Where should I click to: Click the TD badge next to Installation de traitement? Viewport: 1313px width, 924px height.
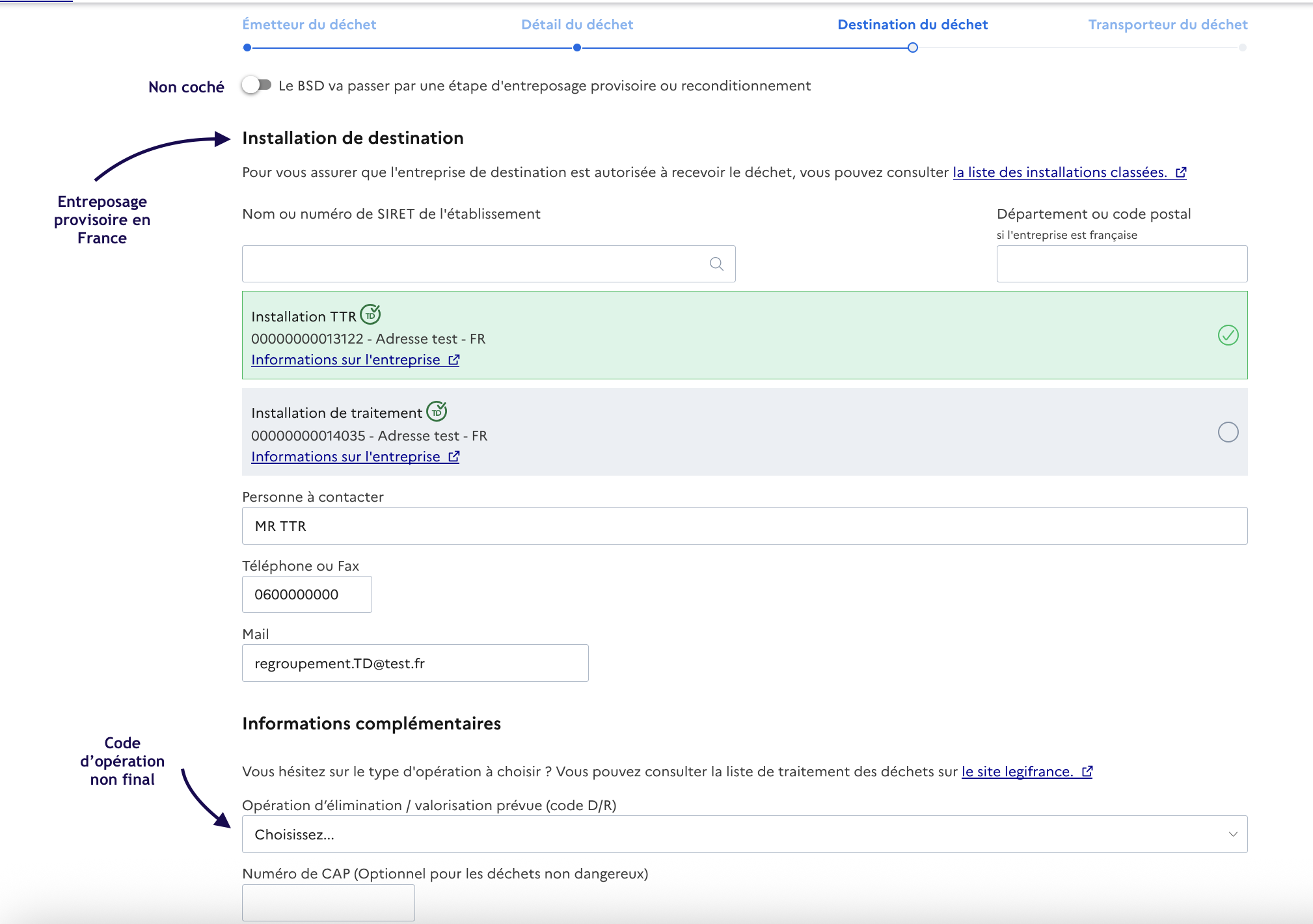tap(437, 411)
